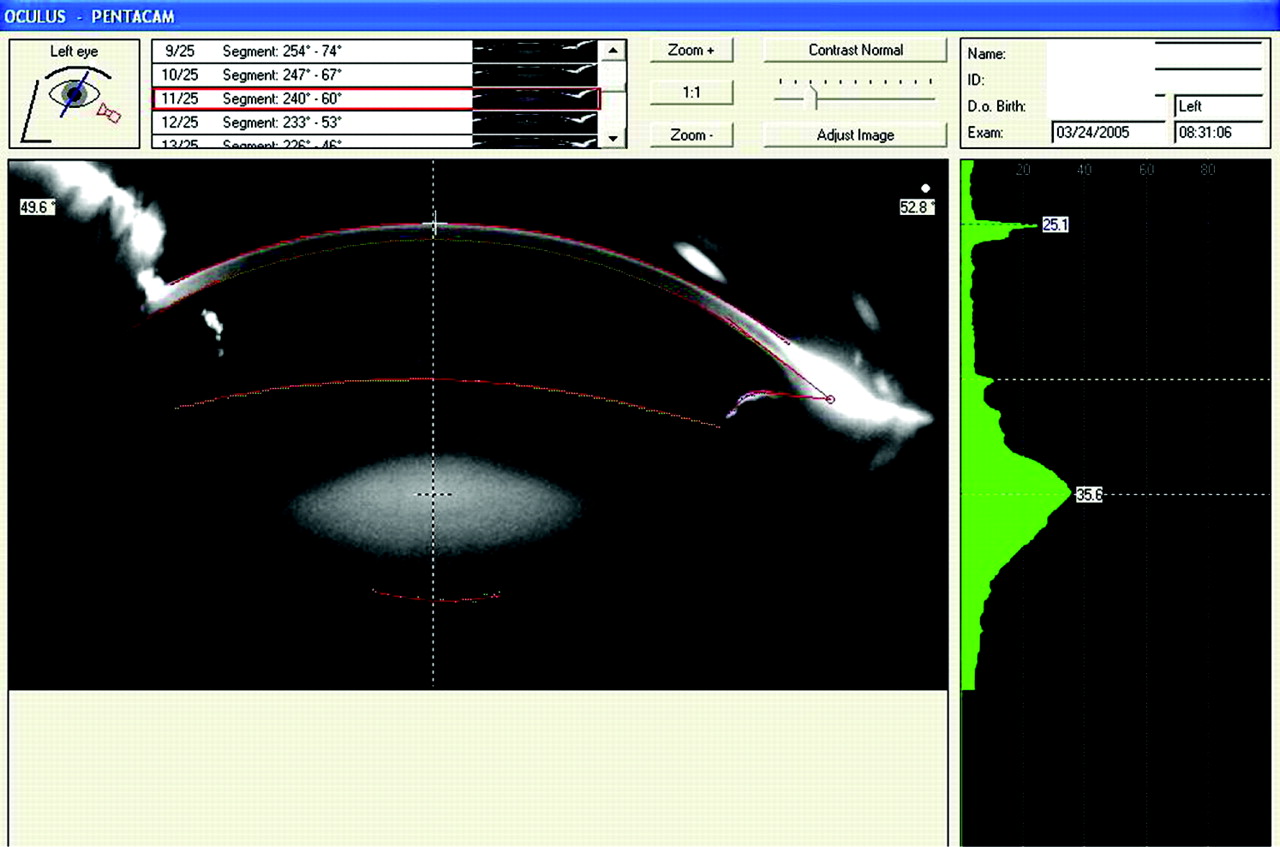Screen dimensions: 1280x847
Task: Click the Contrast Normal button
Action: pyautogui.click(x=855, y=50)
